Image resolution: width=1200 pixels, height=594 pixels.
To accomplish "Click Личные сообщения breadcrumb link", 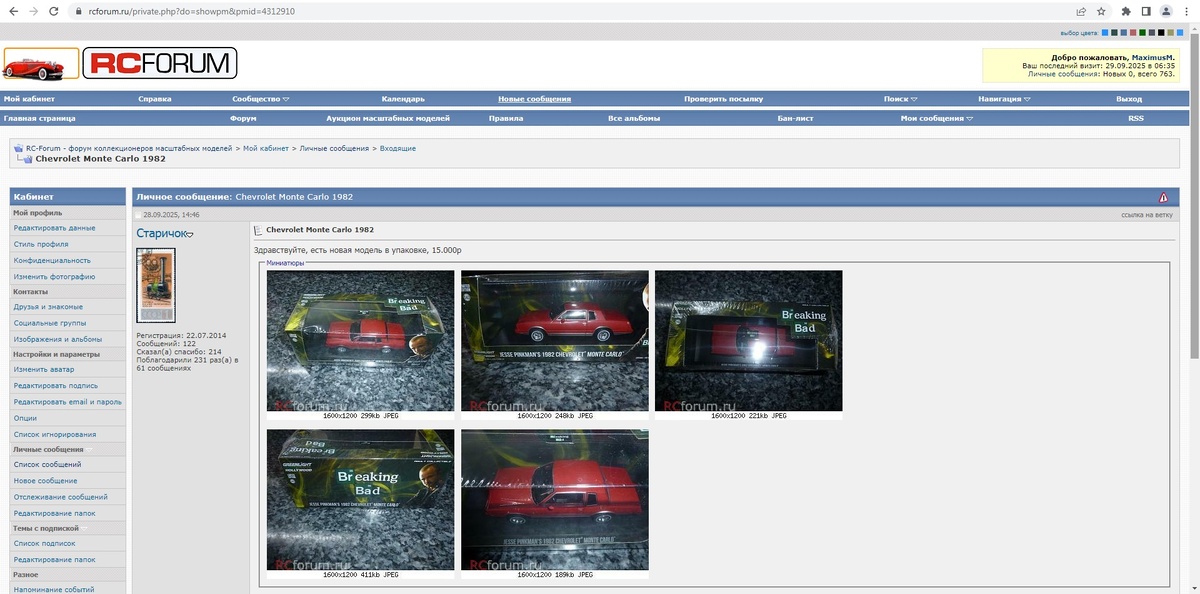I will click(x=334, y=148).
